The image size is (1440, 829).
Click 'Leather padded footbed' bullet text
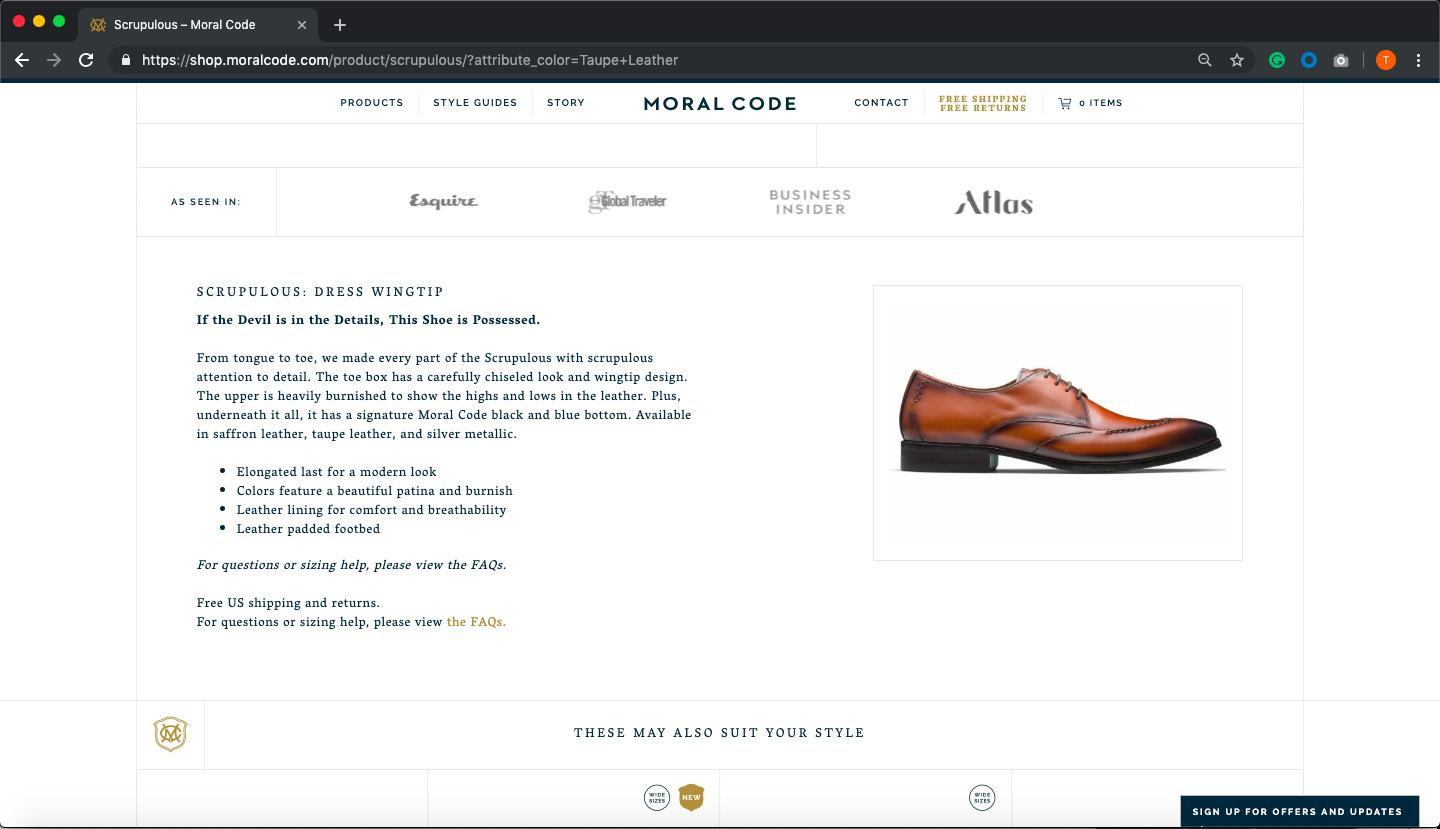click(308, 529)
